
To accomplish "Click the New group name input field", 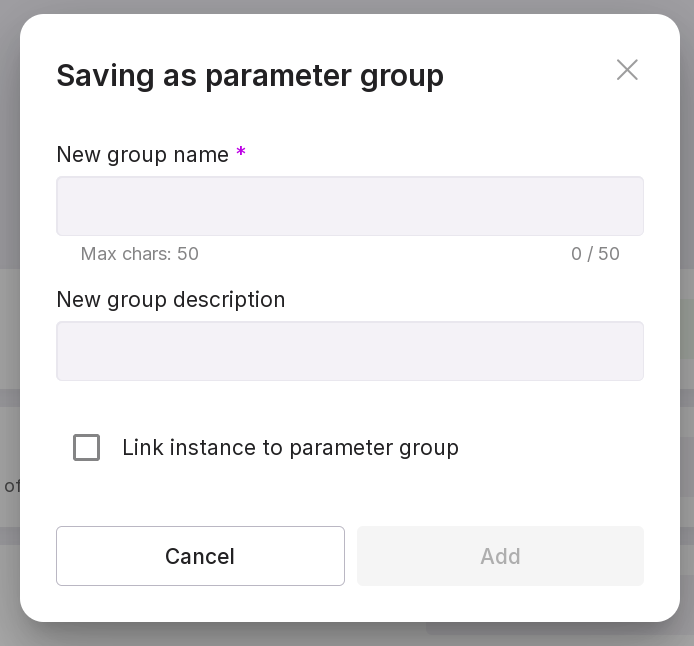I will coord(350,206).
